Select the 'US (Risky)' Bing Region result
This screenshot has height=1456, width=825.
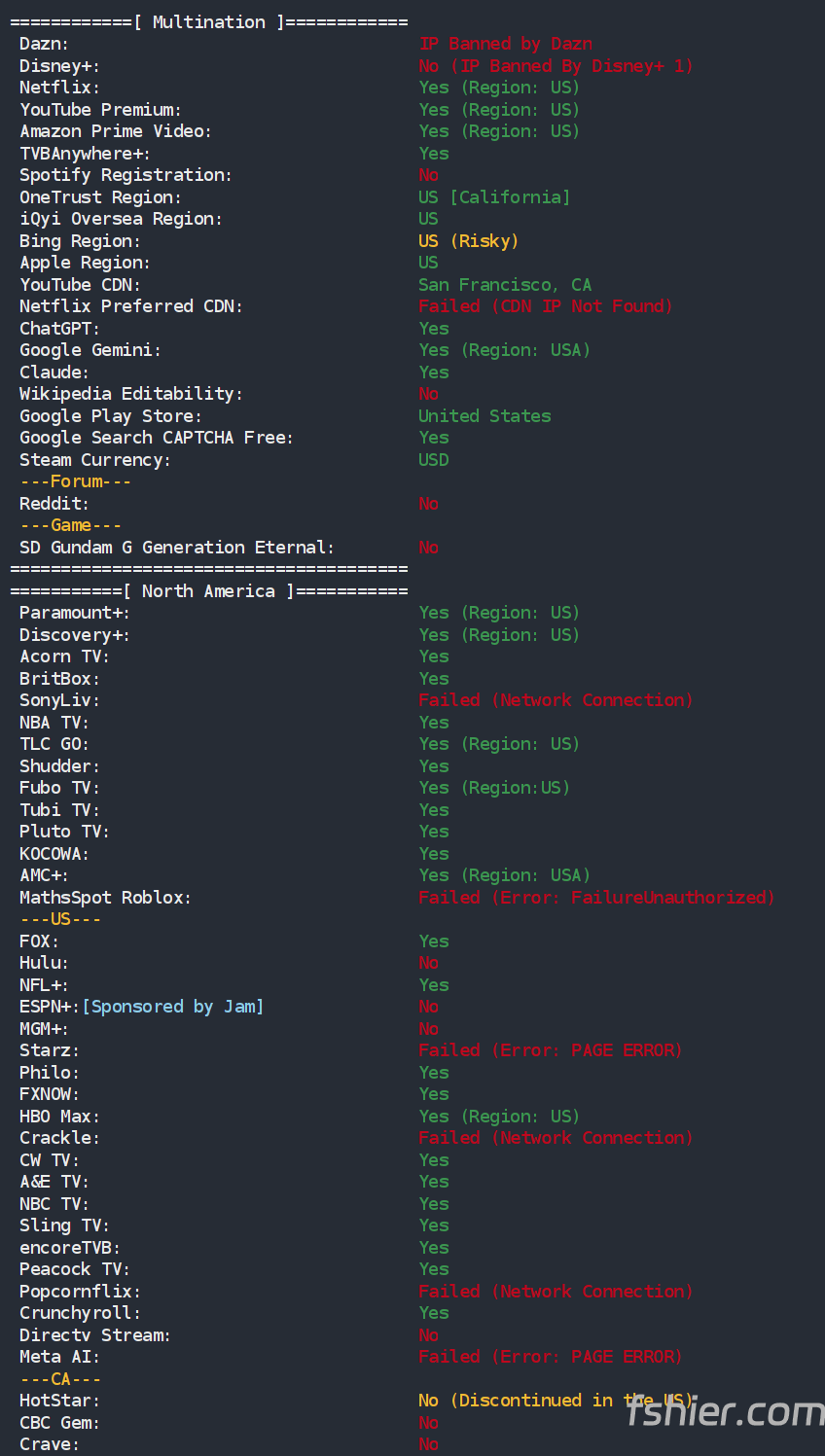pos(468,241)
